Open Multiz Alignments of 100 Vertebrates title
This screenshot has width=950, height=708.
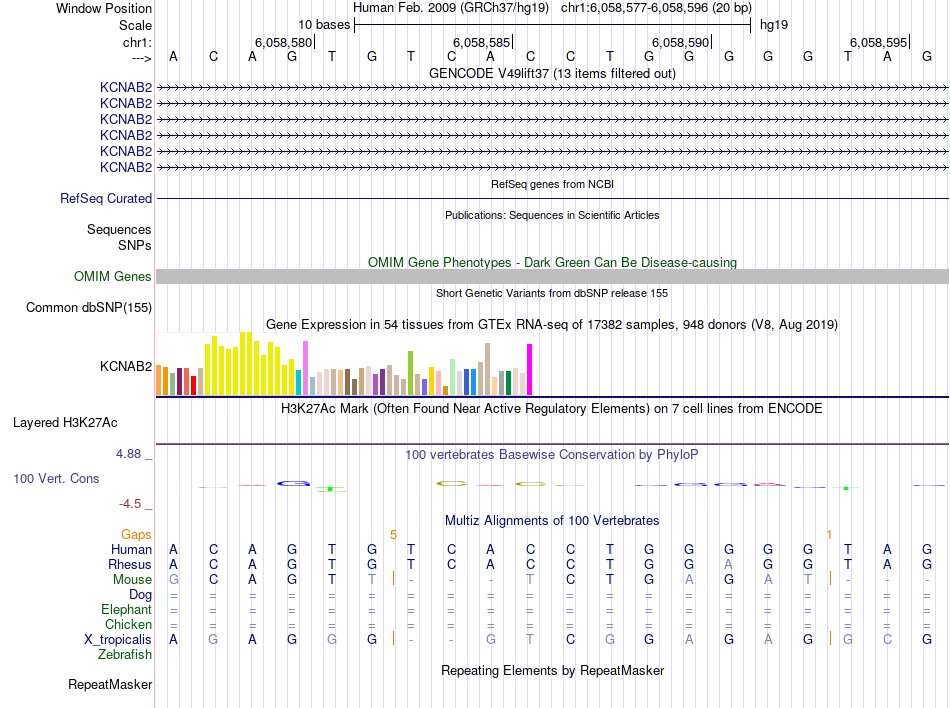click(552, 520)
